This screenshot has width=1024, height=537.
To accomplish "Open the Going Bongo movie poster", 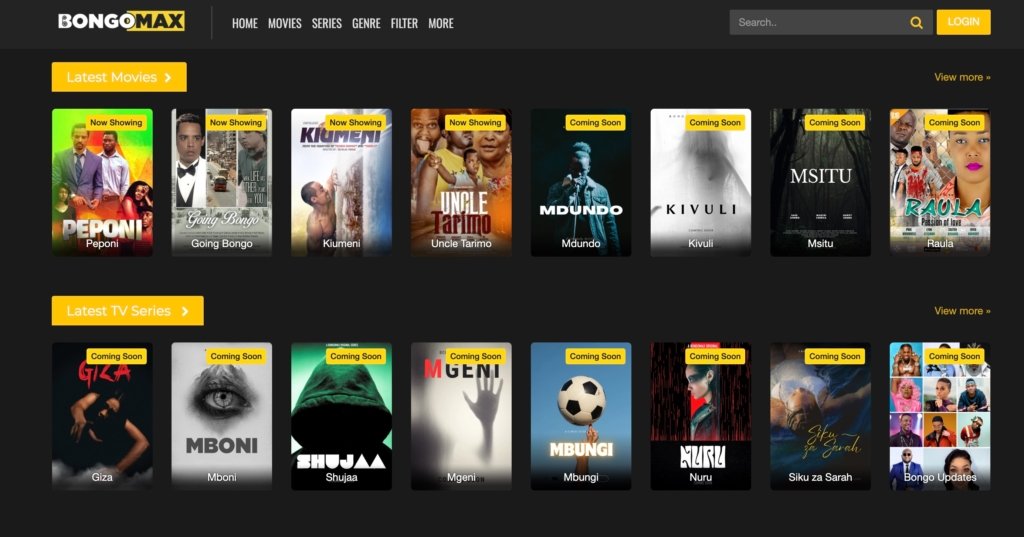I will pos(222,182).
